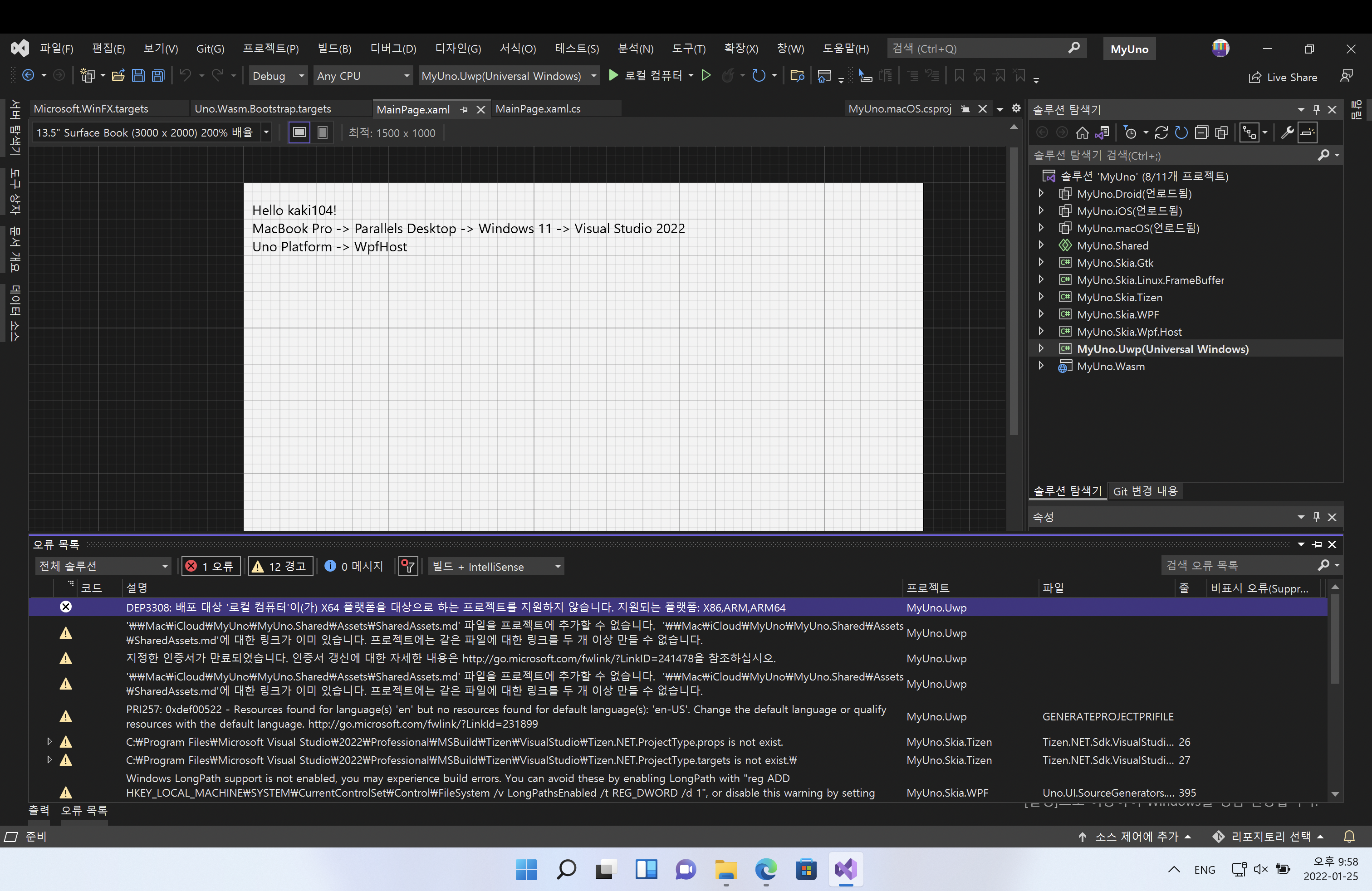Open the Surface Book device size dropdown
The width and height of the screenshot is (1372, 891).
(x=266, y=132)
